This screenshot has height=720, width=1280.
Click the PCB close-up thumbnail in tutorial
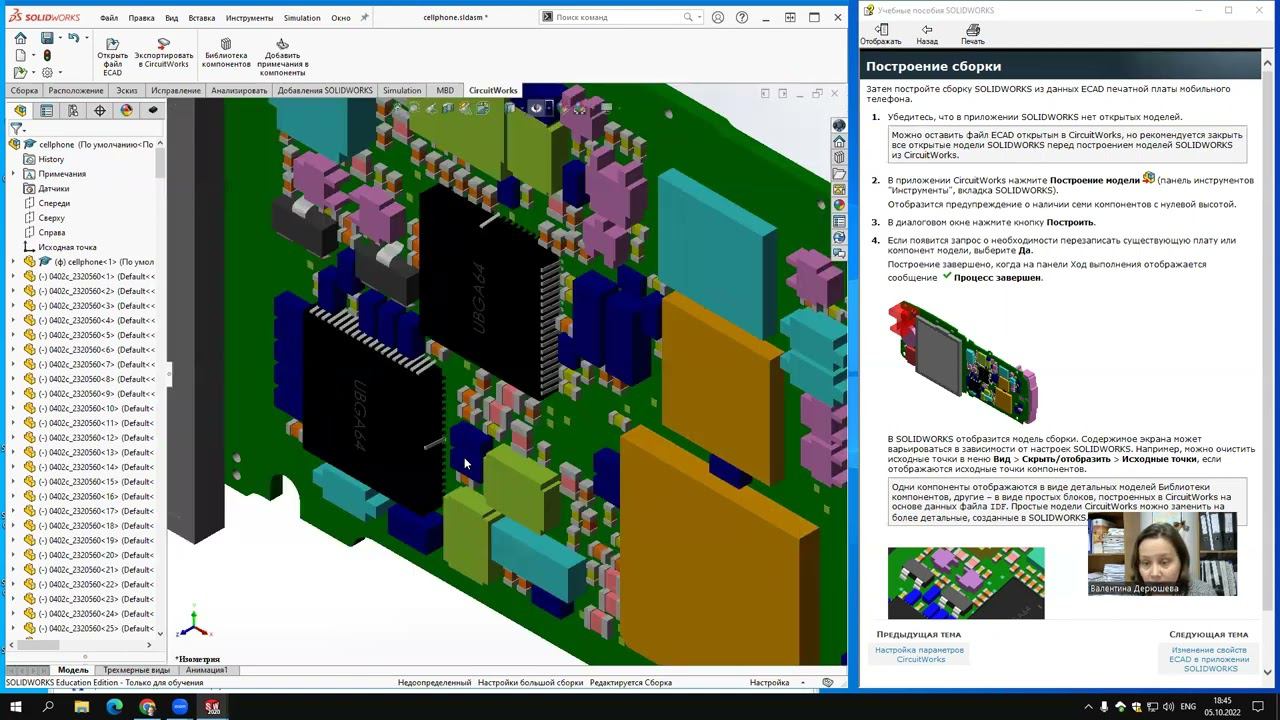(966, 583)
